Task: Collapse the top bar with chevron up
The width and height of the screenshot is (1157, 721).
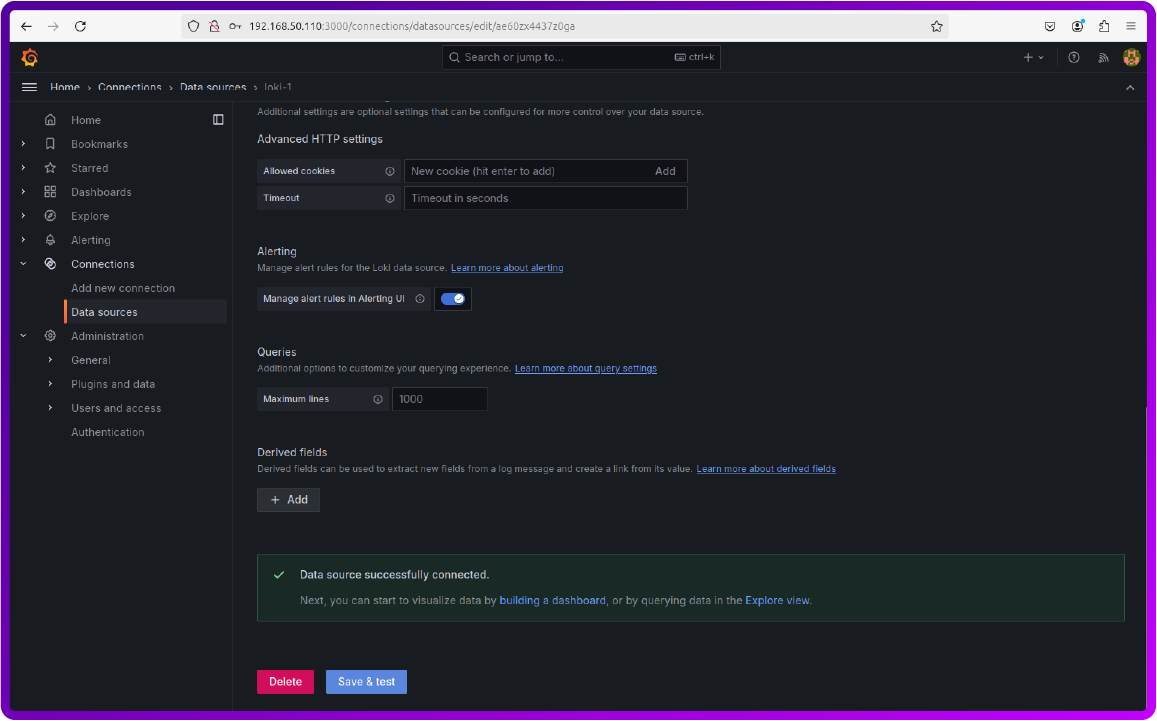Action: click(1130, 87)
